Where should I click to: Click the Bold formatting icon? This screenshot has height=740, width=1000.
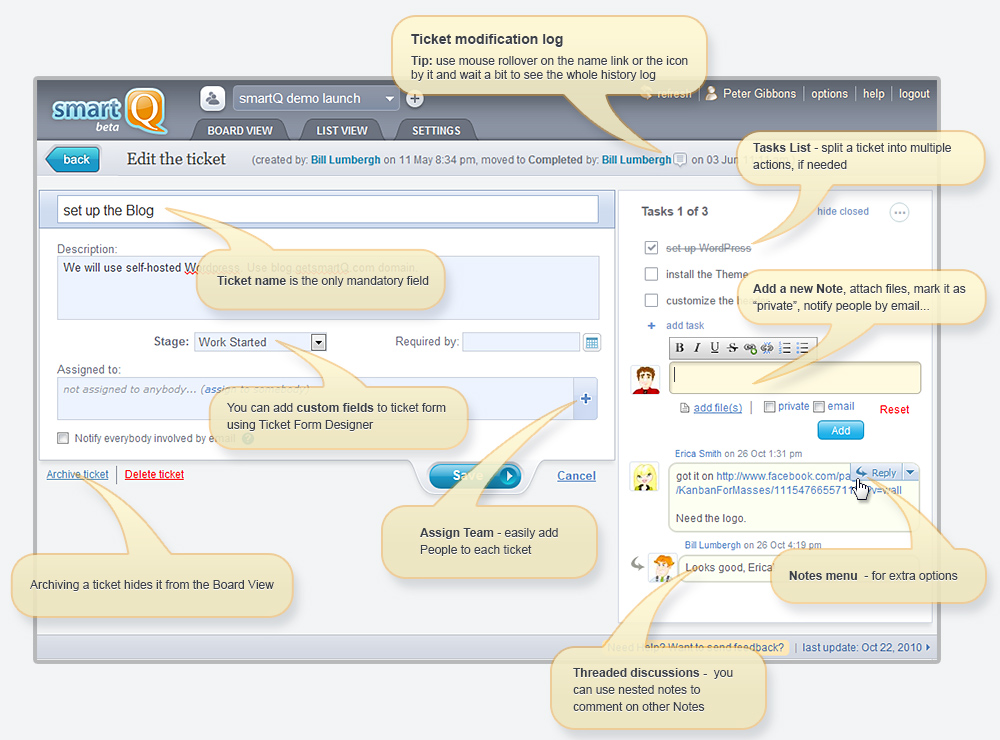tap(680, 348)
